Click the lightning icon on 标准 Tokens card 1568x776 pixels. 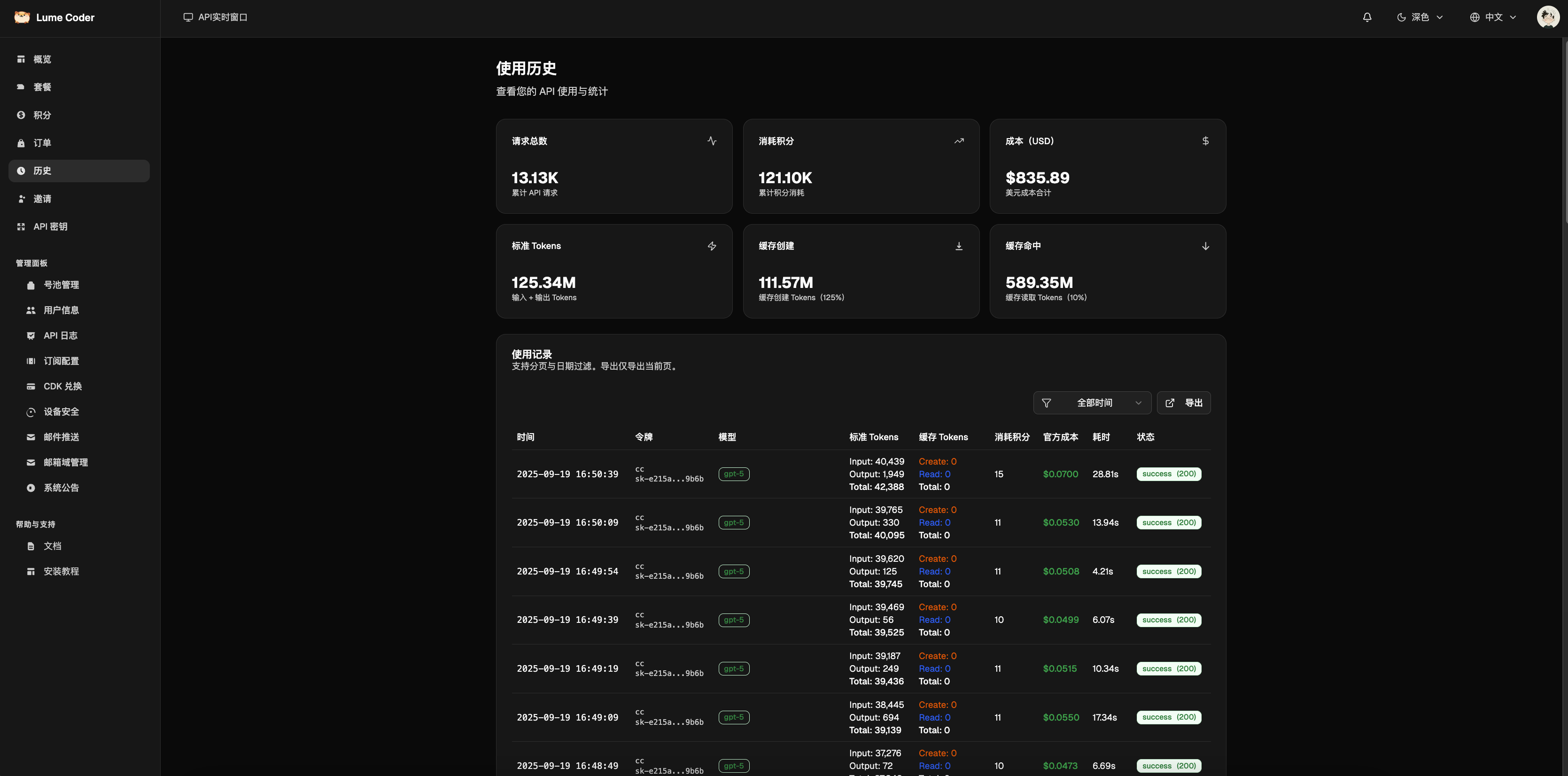pyautogui.click(x=712, y=246)
